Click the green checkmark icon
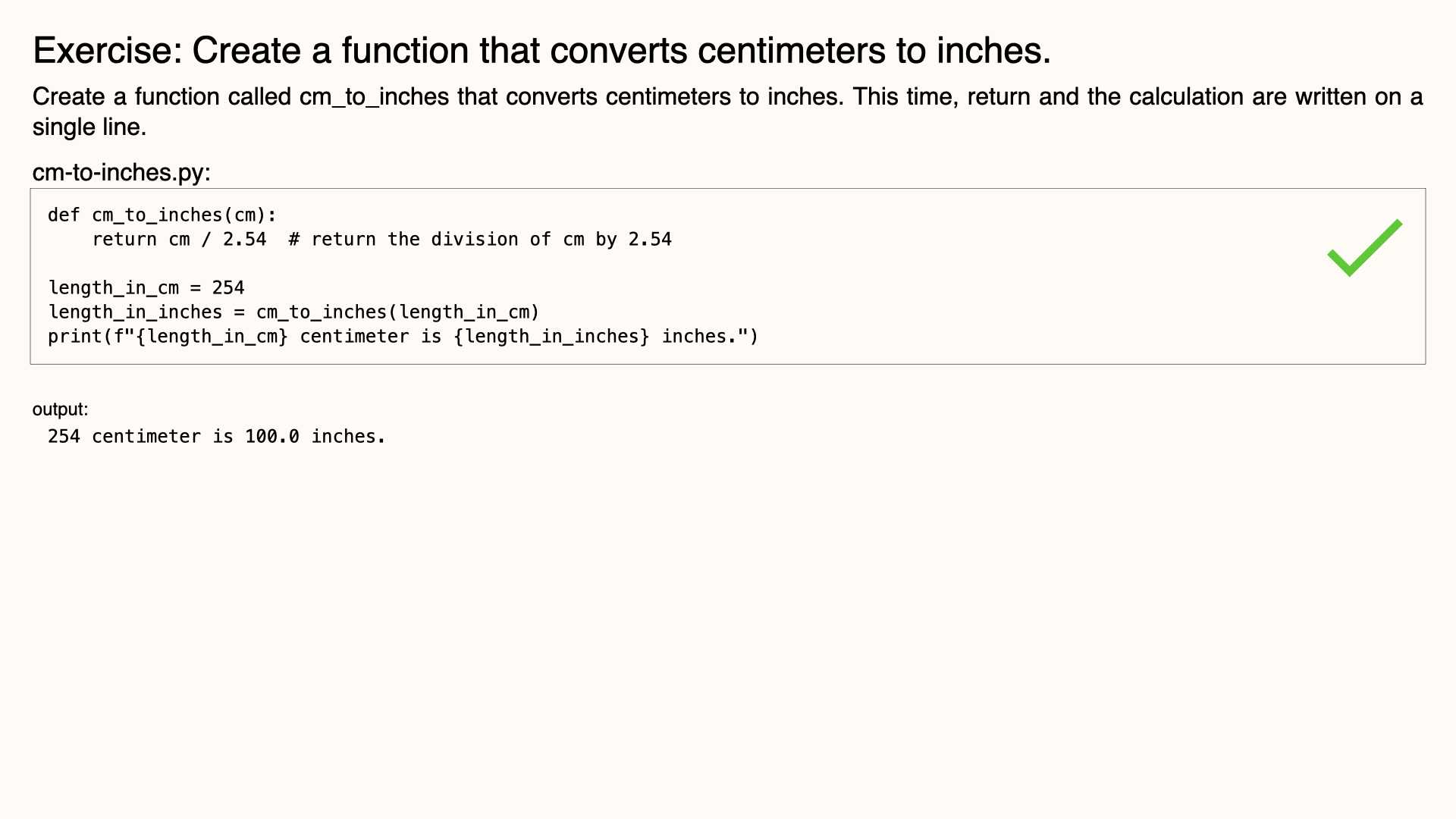This screenshot has width=1456, height=819. (1365, 248)
